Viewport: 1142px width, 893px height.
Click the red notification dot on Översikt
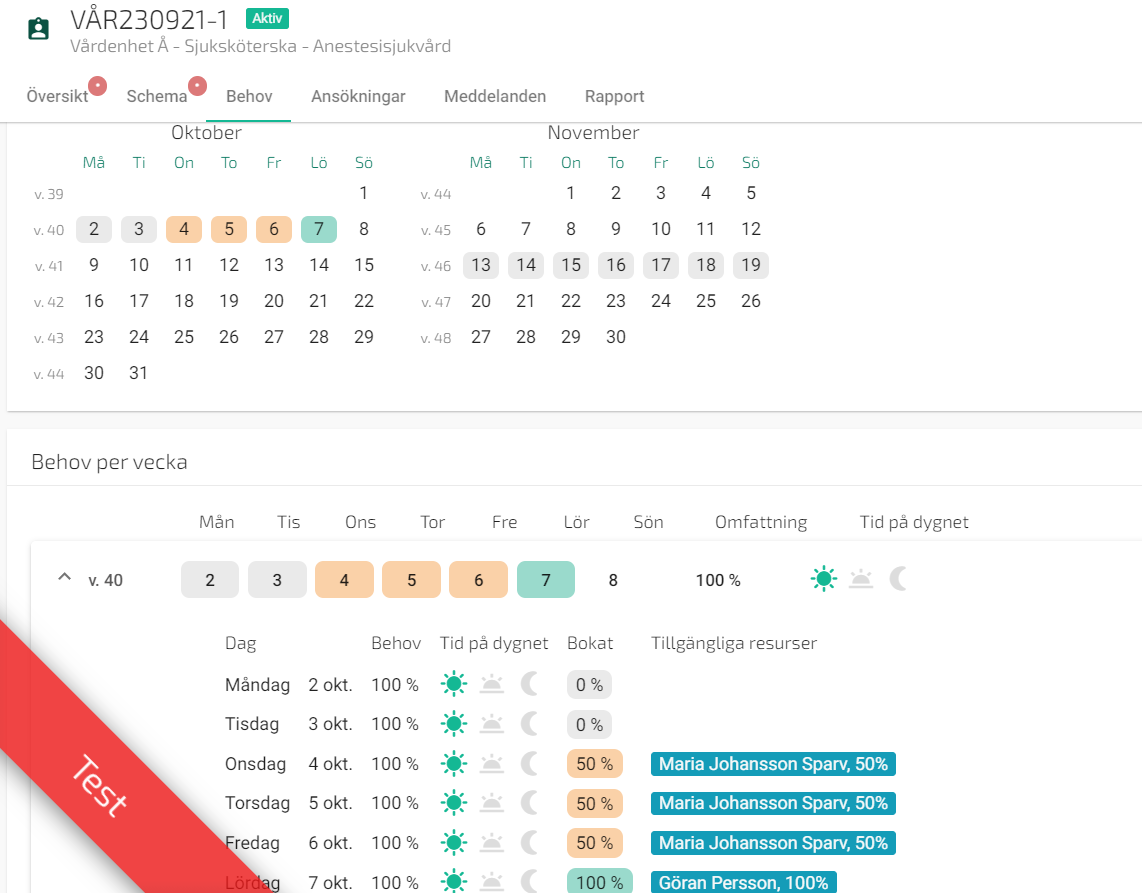coord(98,86)
